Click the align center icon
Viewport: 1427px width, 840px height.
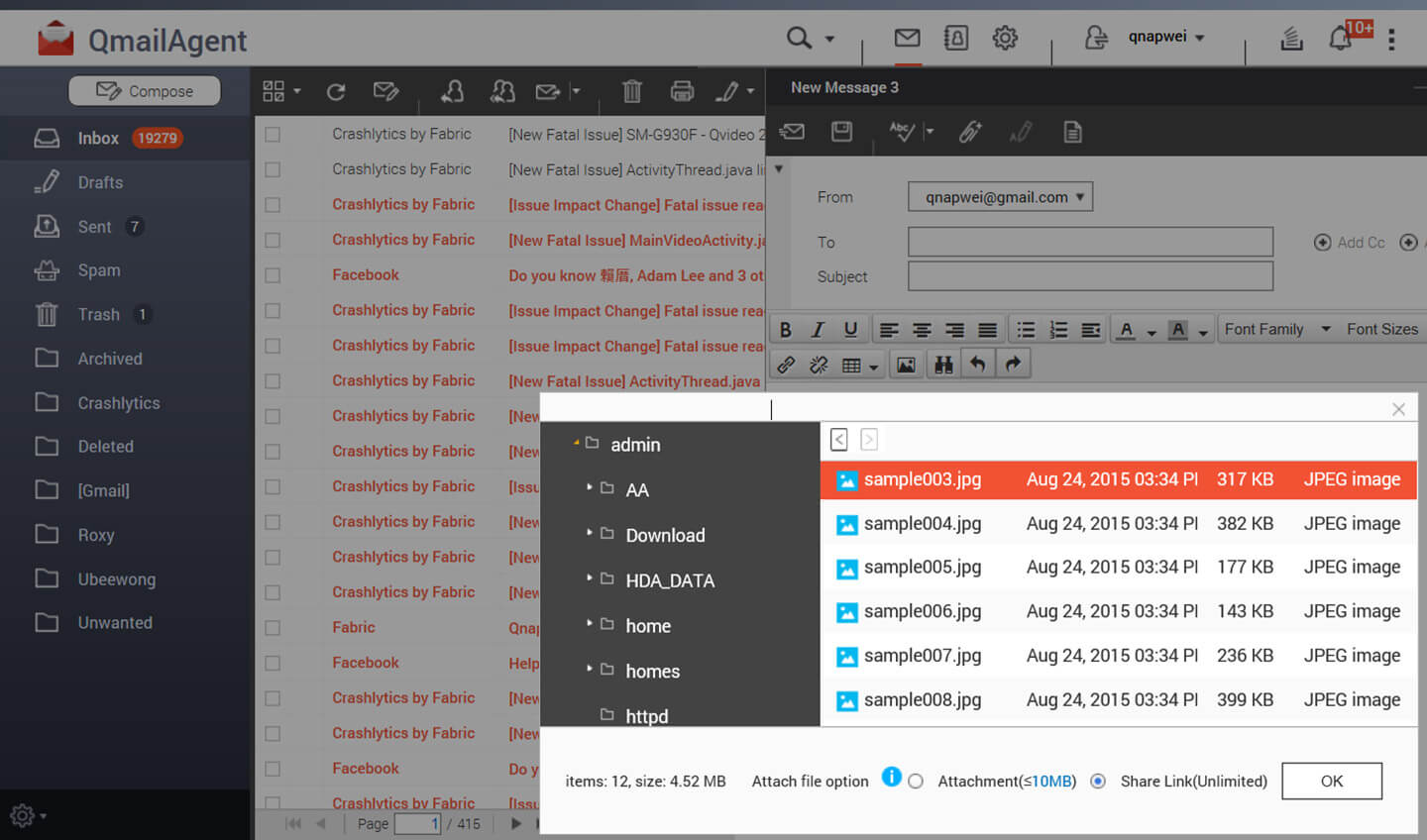922,330
